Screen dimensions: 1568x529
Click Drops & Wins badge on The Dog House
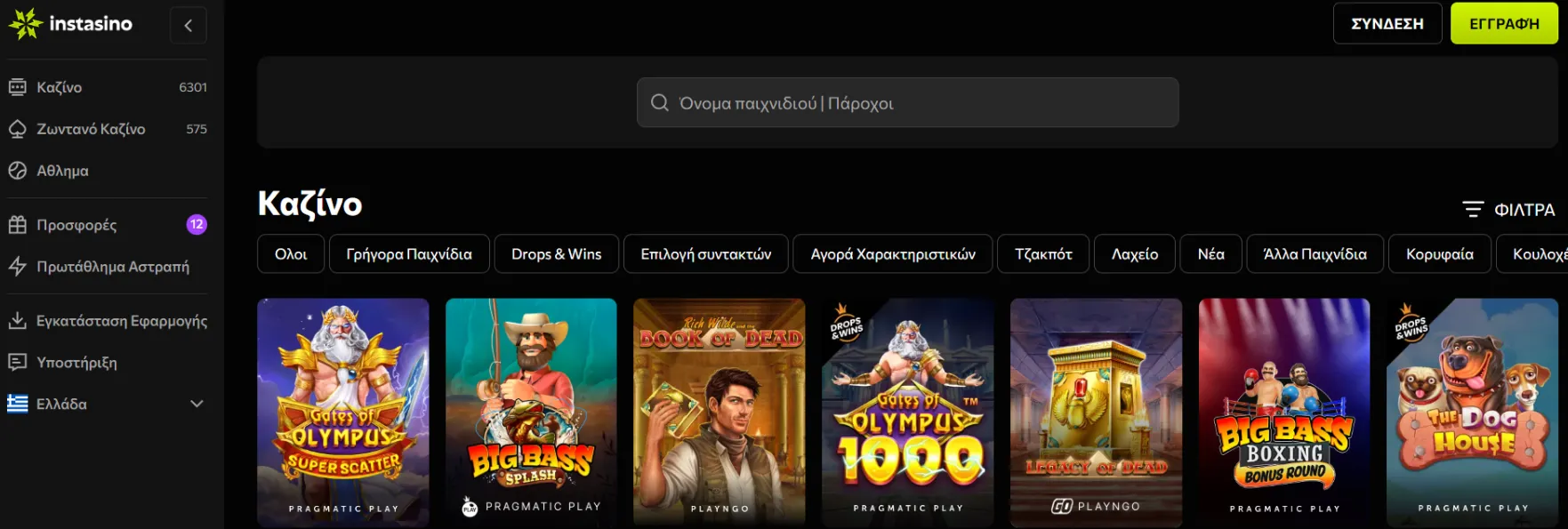(1411, 324)
